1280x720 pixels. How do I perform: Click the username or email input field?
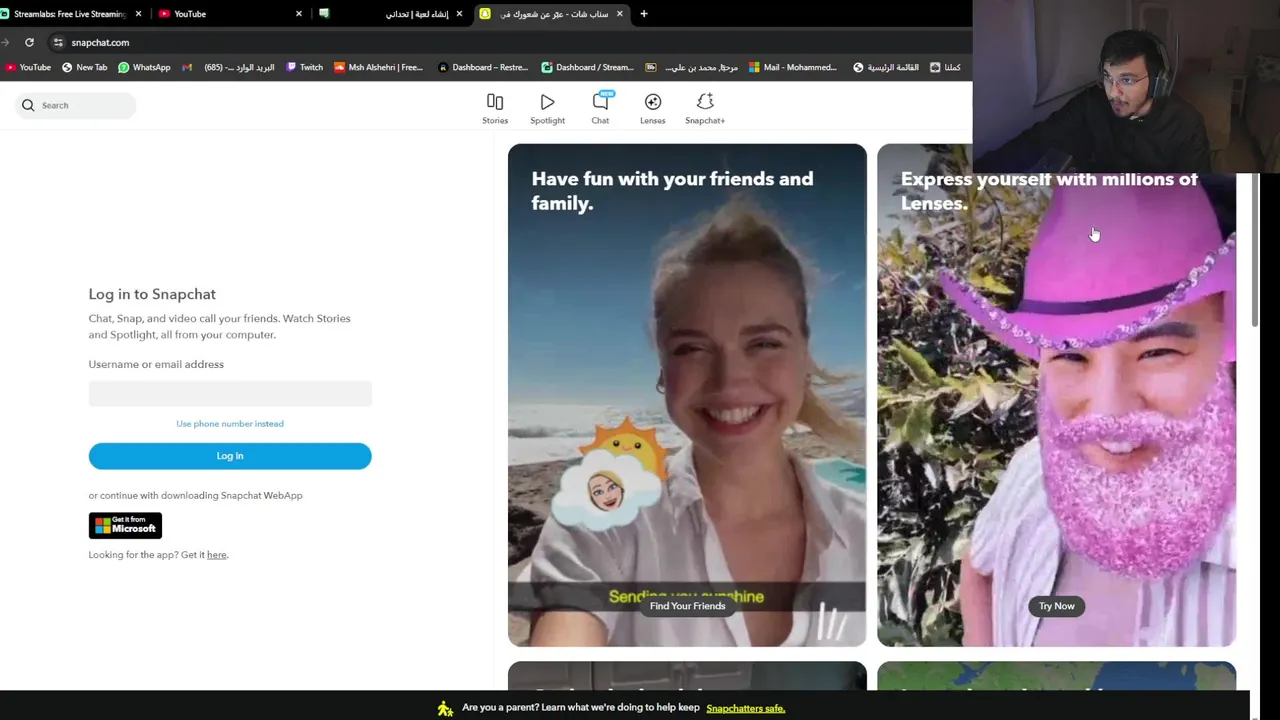point(230,394)
